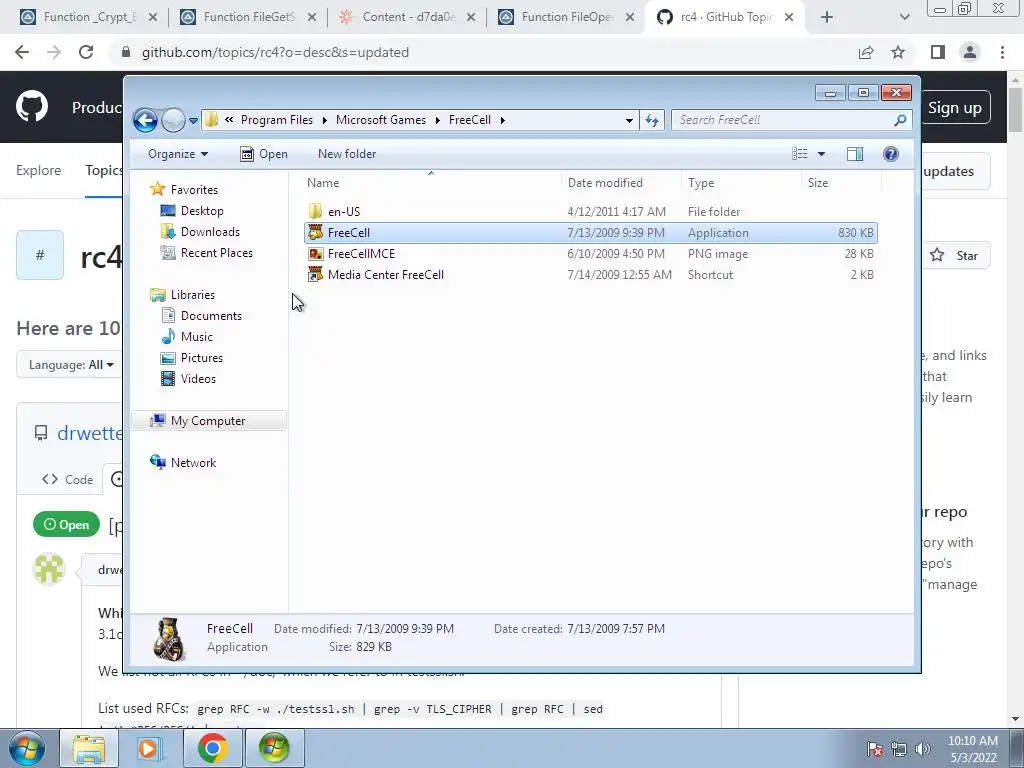The image size is (1024, 768).
Task: Open Chrome from the taskbar
Action: [x=212, y=748]
